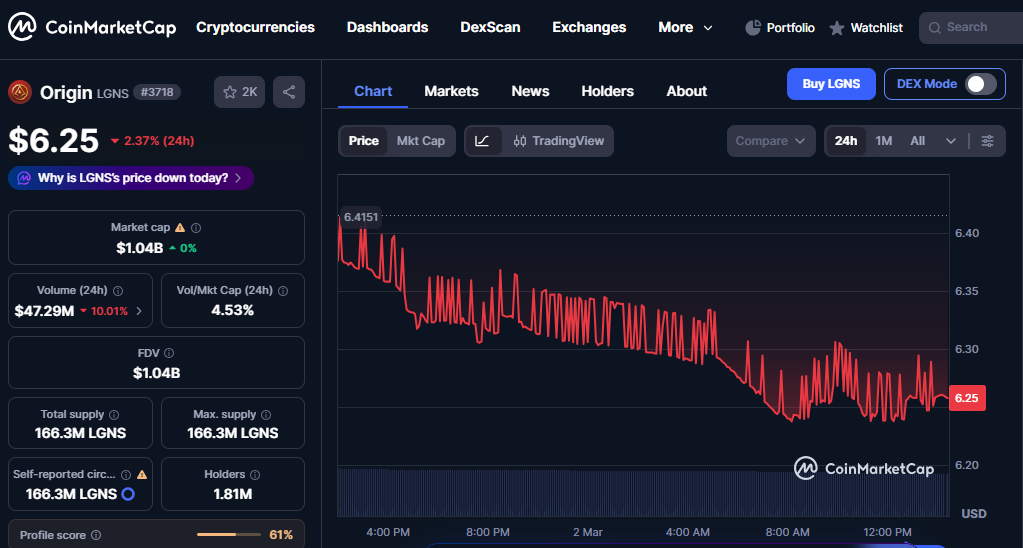Expand more time range options chevron
This screenshot has width=1023, height=548.
pos(951,141)
